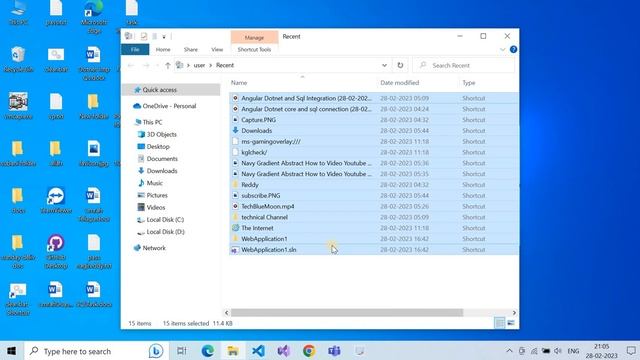
Task: Select Angular Dotnet core and sql connection file
Action: [374, 109]
